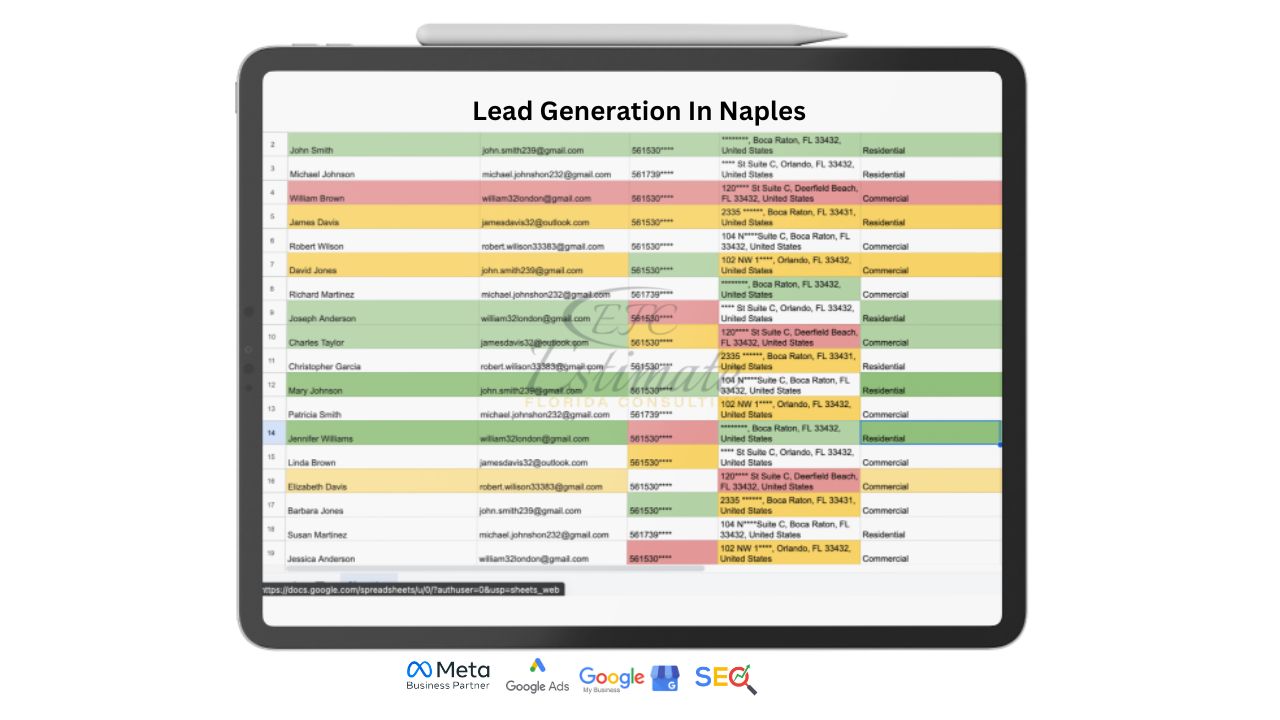Select the Richard Martinez name cell
The height and width of the screenshot is (720, 1280).
click(382, 289)
